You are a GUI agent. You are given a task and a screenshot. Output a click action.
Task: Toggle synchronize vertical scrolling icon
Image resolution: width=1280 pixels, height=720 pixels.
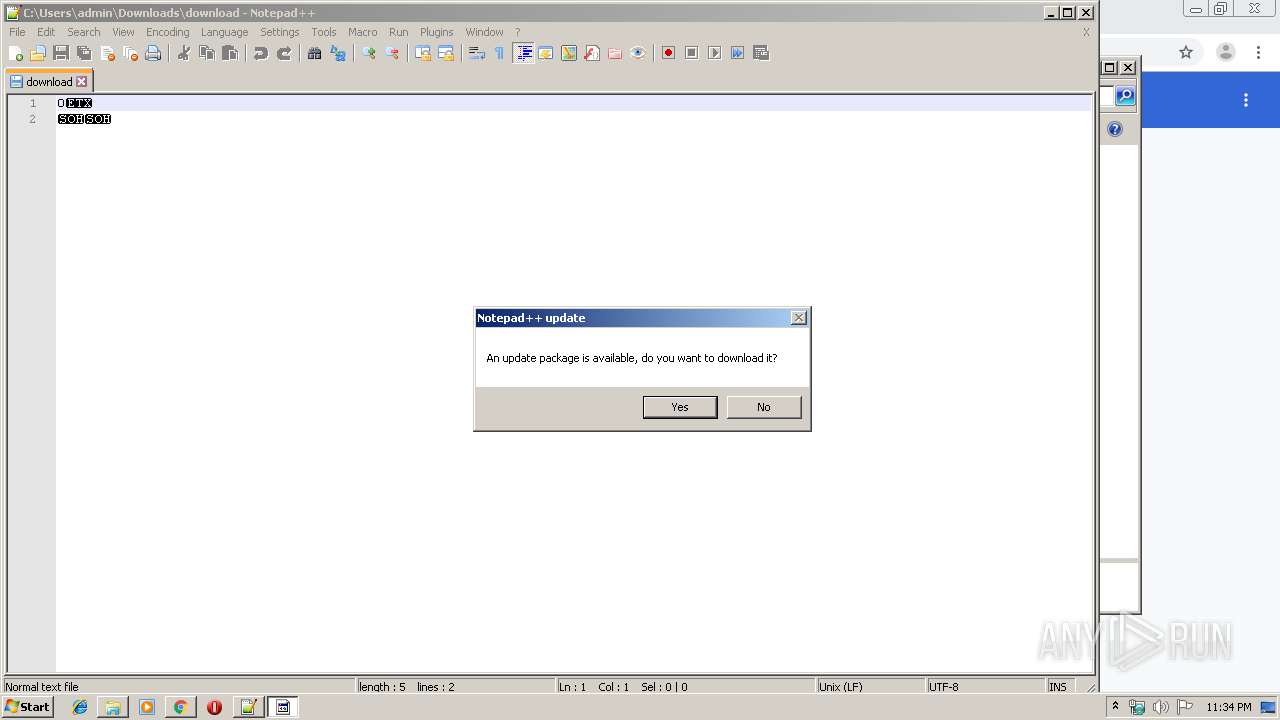coord(423,53)
